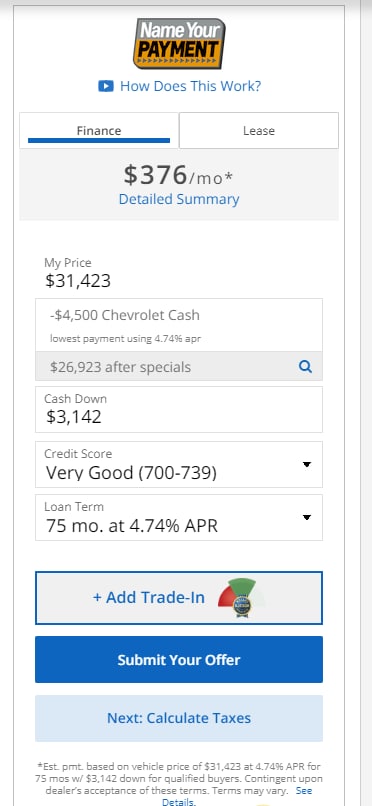Screen dimensions: 372x806
Task: Select the -$4,500 Chevrolet Cash special
Action: [x=179, y=325]
